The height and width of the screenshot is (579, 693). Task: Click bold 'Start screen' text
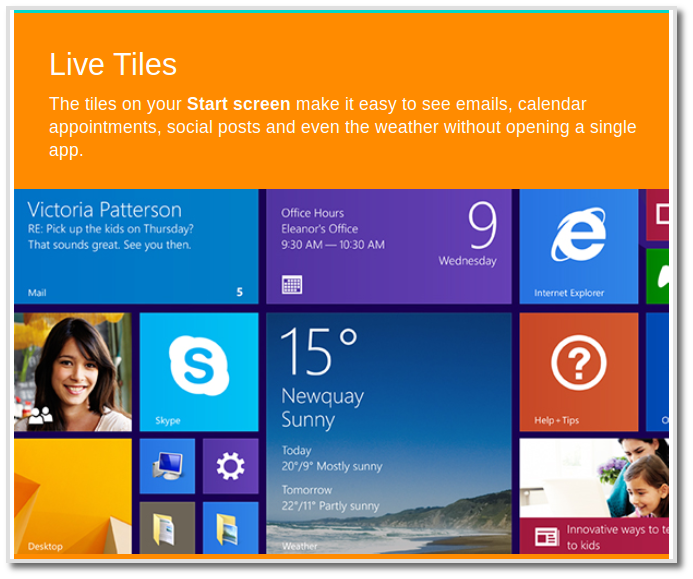(239, 104)
